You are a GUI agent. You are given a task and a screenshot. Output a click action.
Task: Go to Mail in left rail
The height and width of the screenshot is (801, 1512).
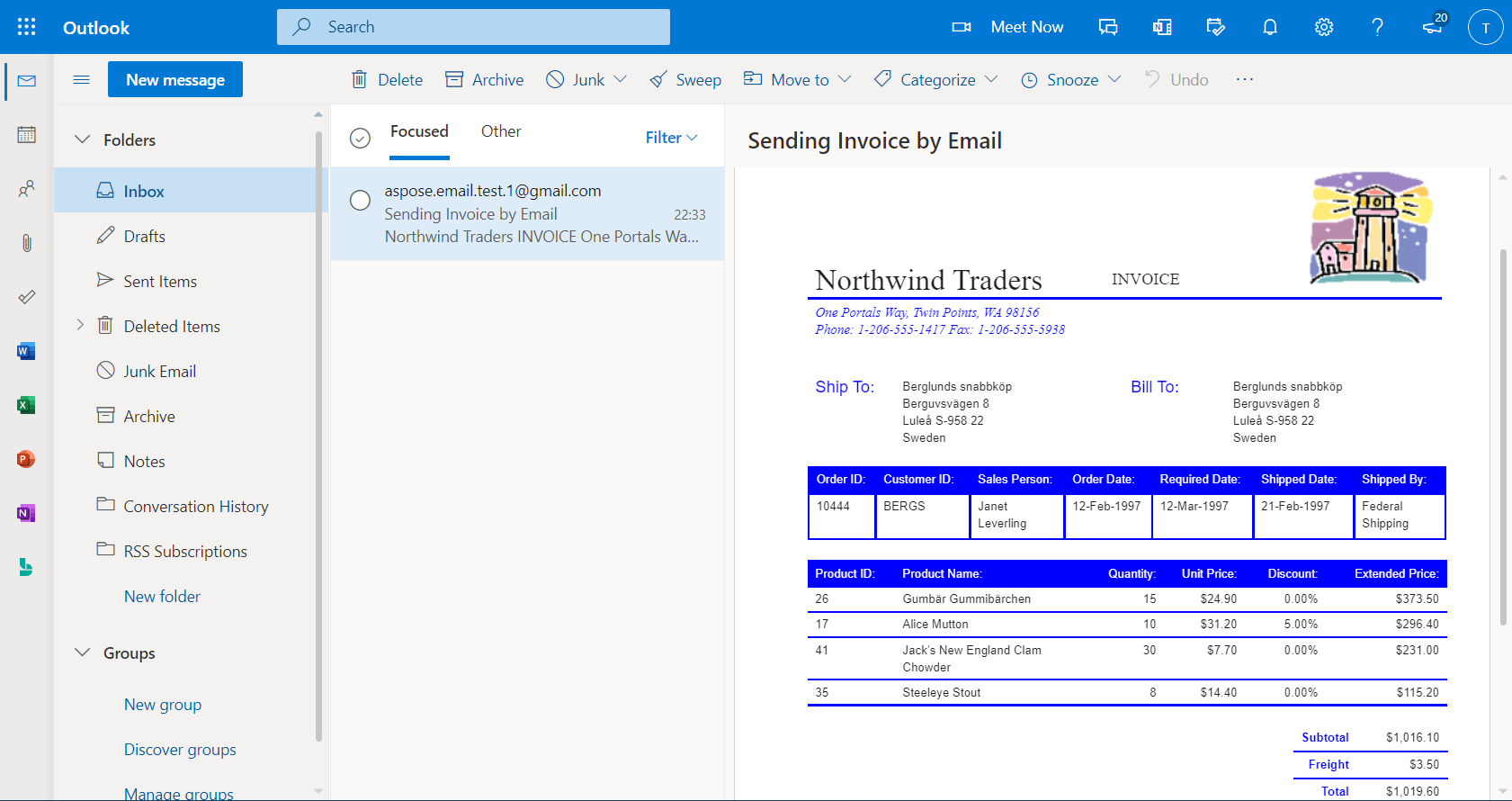(x=27, y=81)
